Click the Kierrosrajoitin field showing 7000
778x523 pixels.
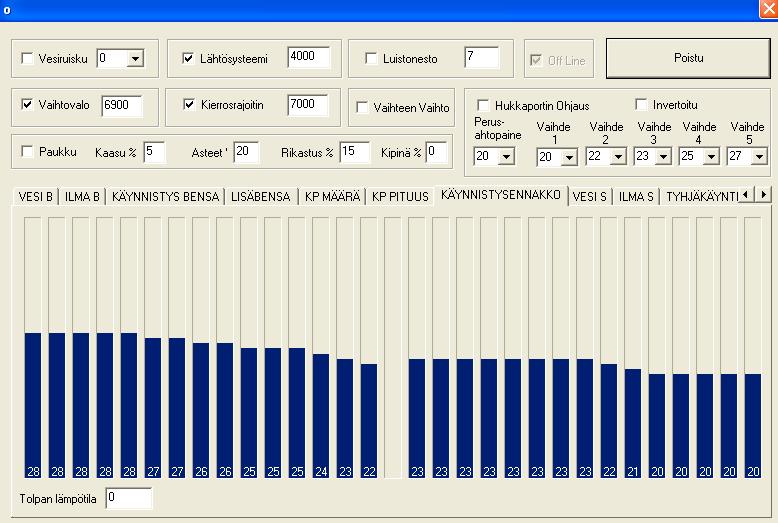tap(308, 105)
